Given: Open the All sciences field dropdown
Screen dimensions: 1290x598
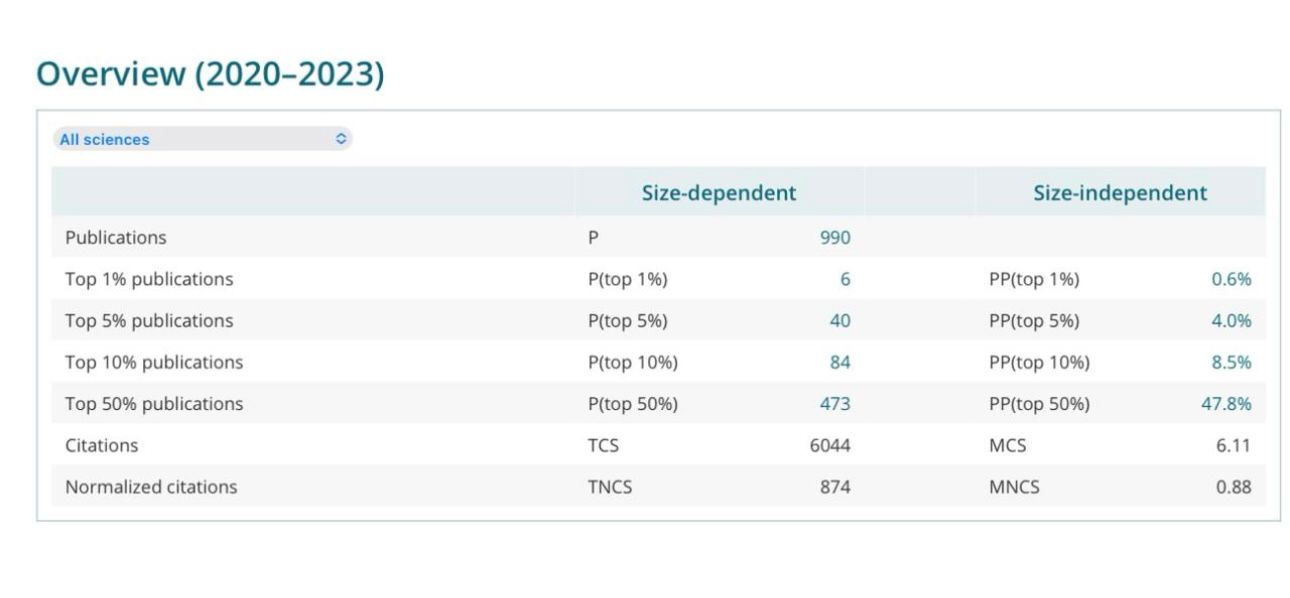Looking at the screenshot, I should tap(202, 139).
